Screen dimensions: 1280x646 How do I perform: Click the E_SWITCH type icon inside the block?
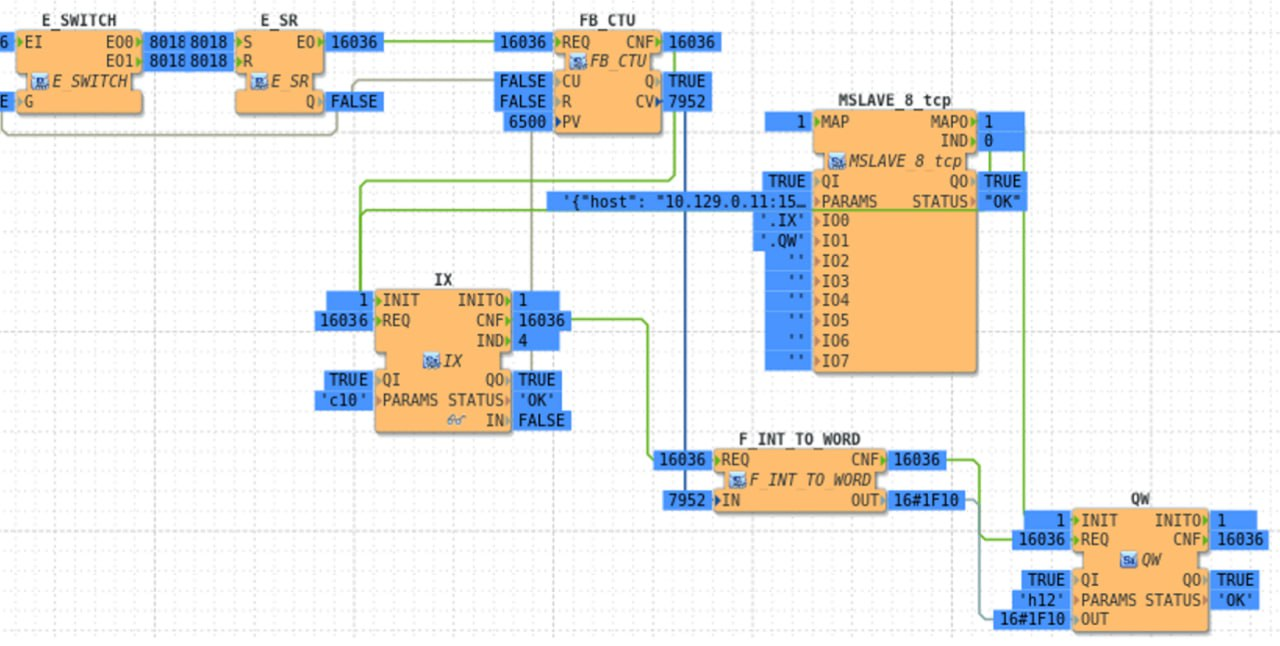(40, 81)
